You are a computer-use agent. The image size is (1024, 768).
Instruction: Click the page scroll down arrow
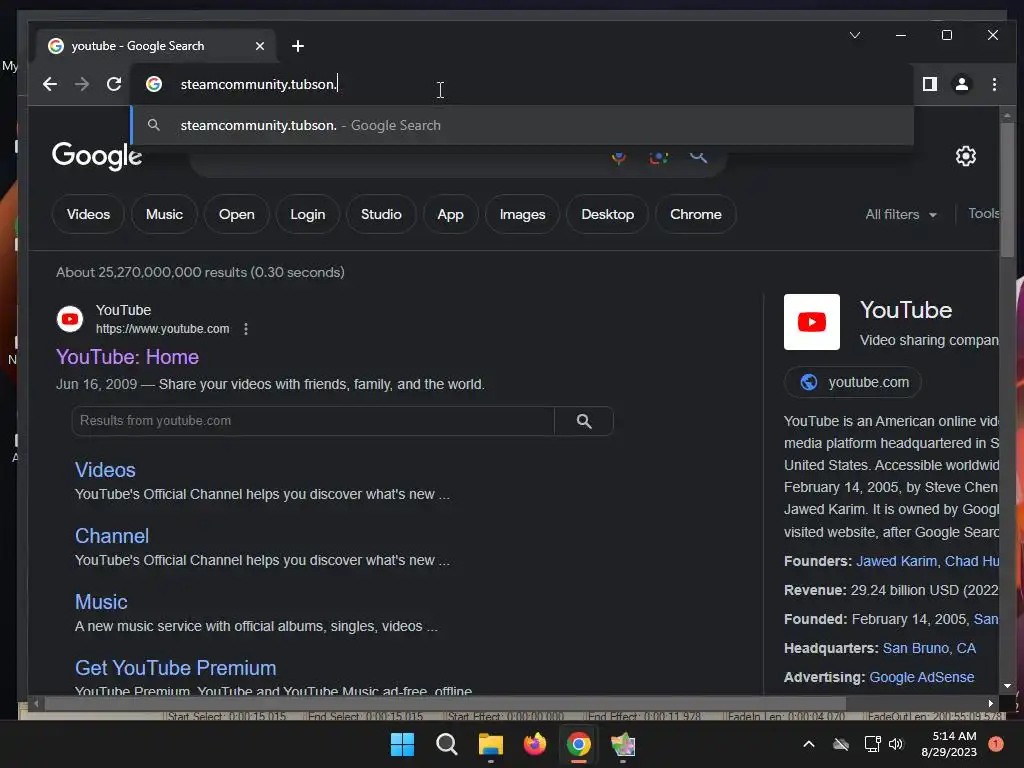(x=1007, y=686)
